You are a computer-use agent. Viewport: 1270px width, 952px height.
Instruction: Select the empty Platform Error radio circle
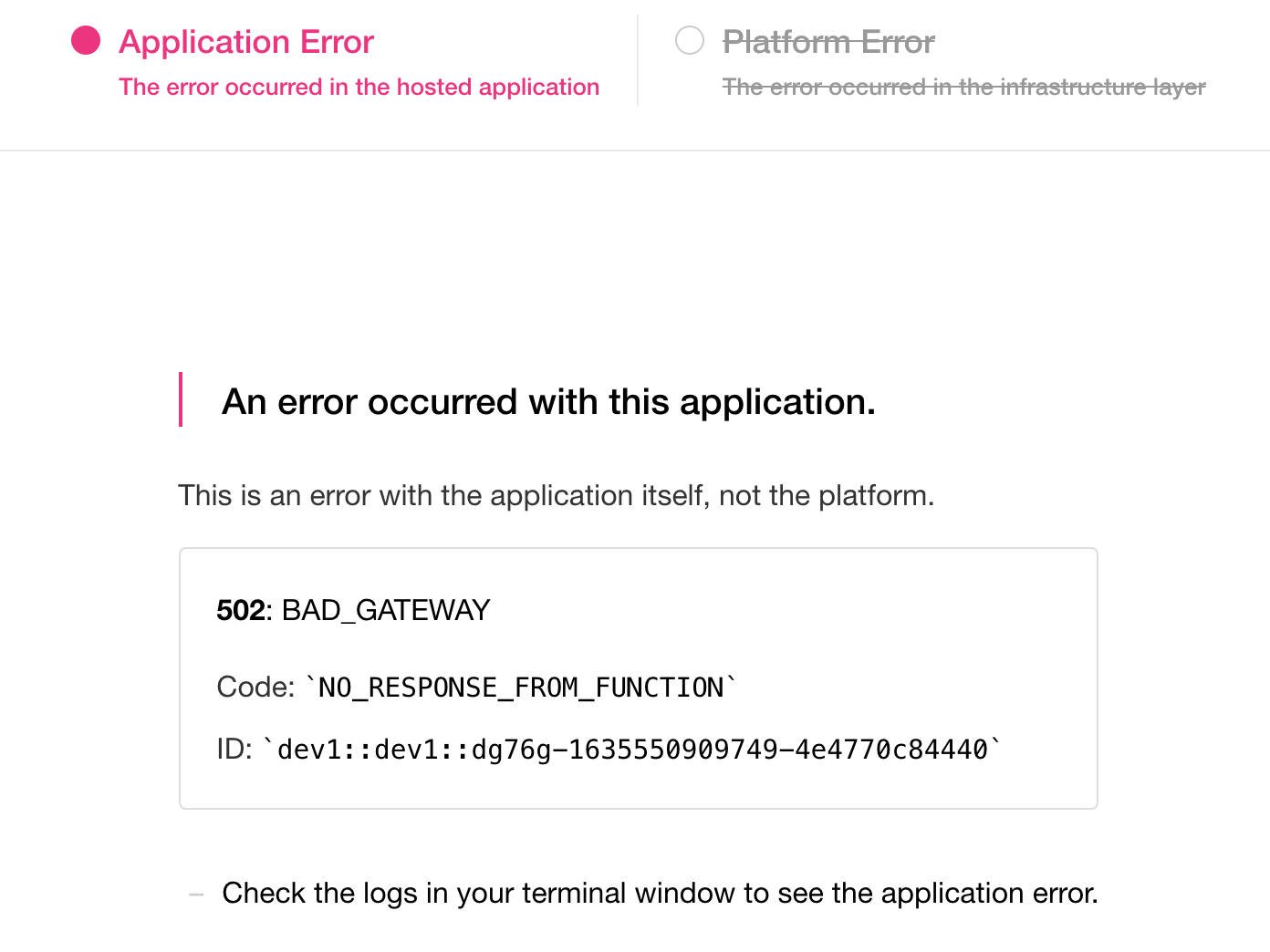690,40
